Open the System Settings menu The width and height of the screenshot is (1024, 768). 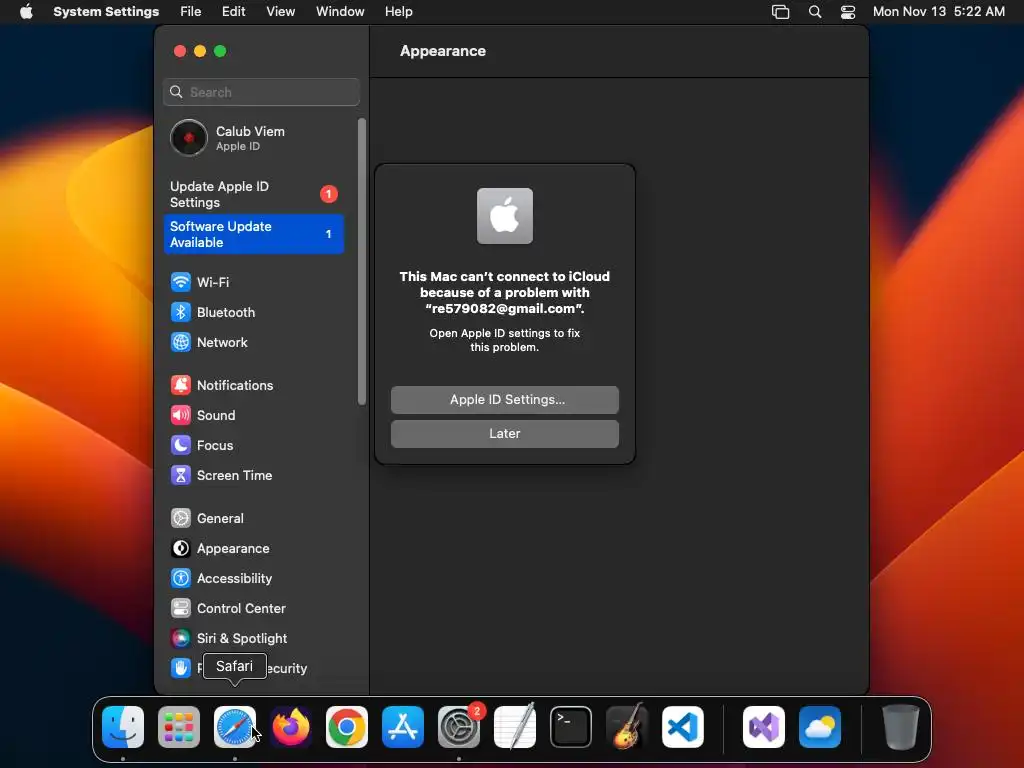coord(106,12)
